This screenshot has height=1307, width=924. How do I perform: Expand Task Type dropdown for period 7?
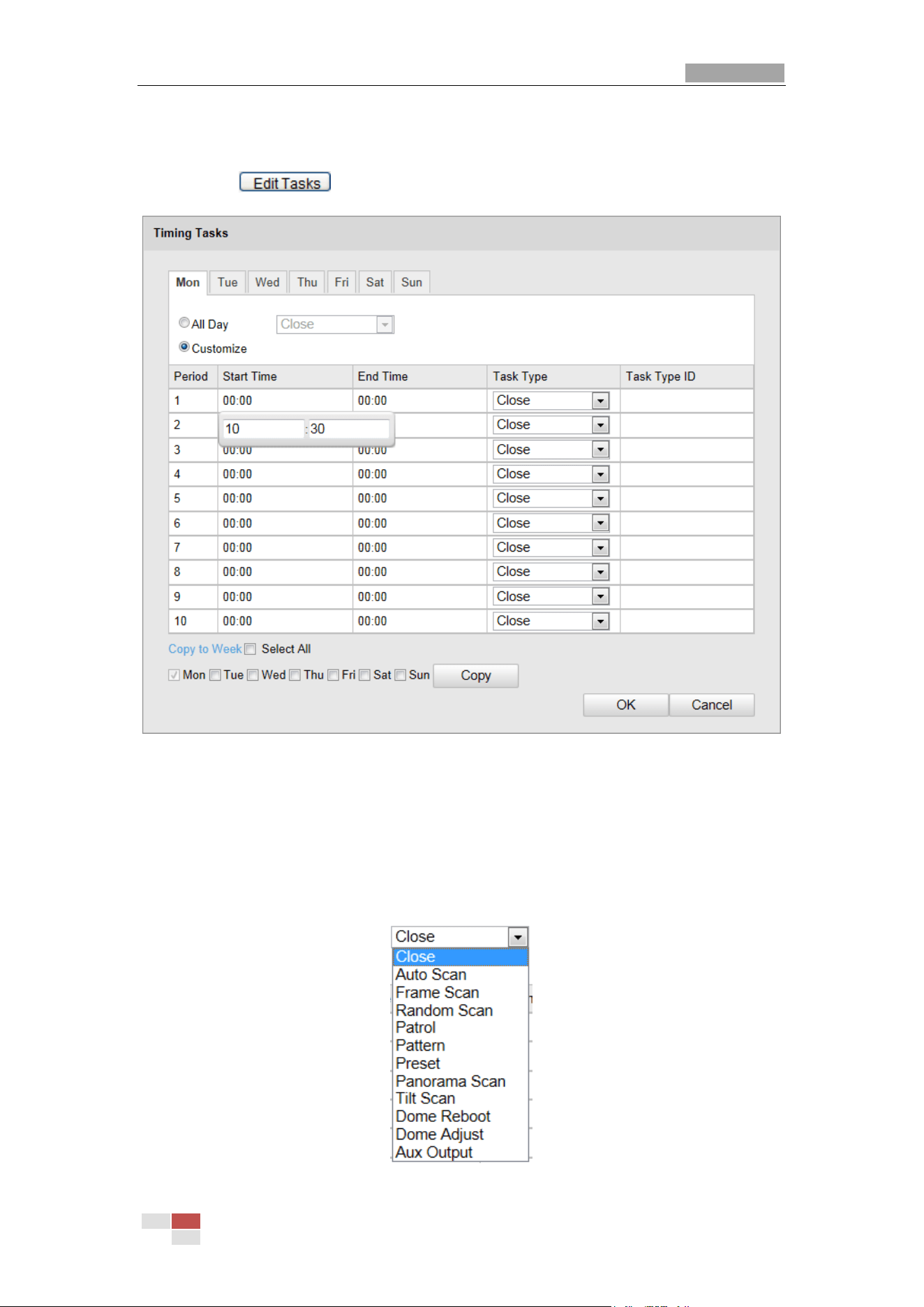pos(551,547)
